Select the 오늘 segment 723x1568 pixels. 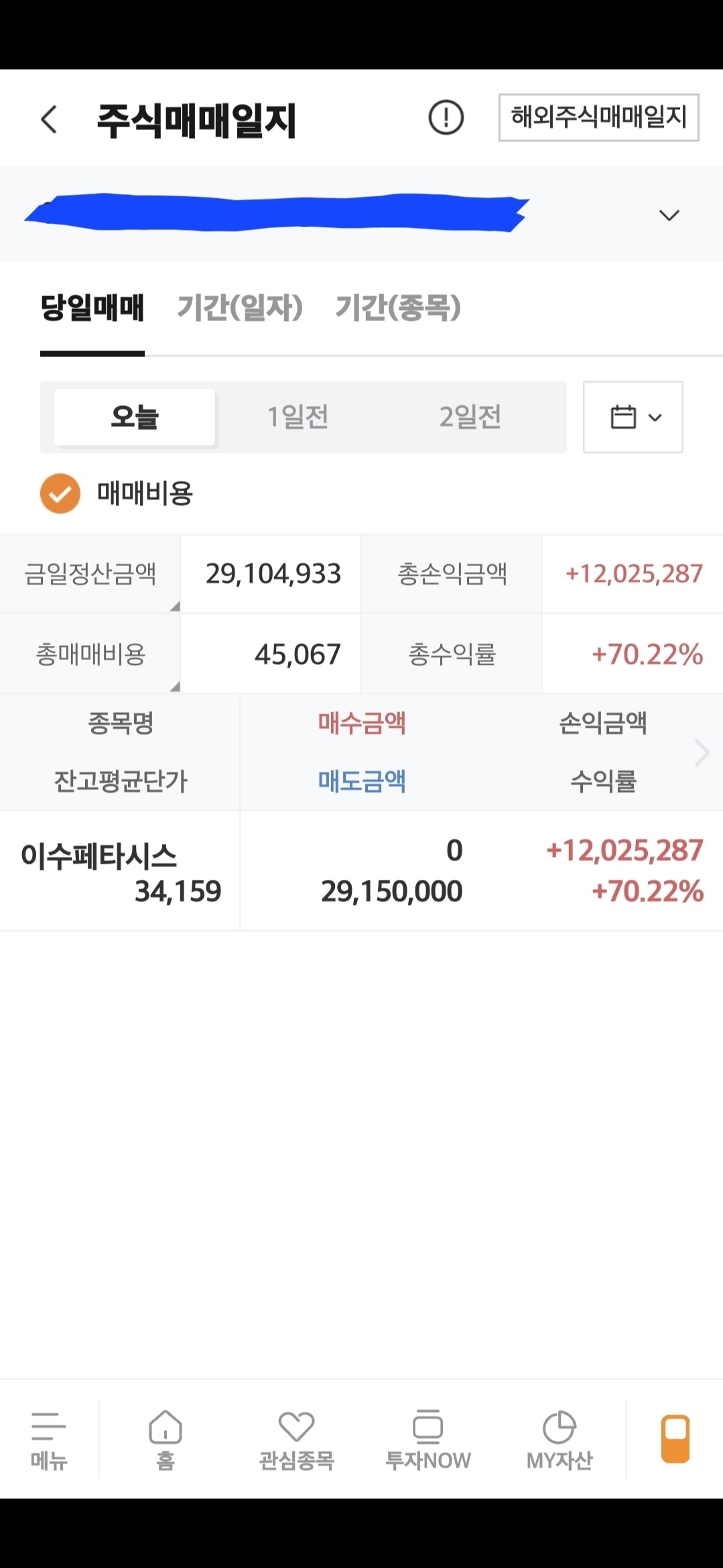135,417
